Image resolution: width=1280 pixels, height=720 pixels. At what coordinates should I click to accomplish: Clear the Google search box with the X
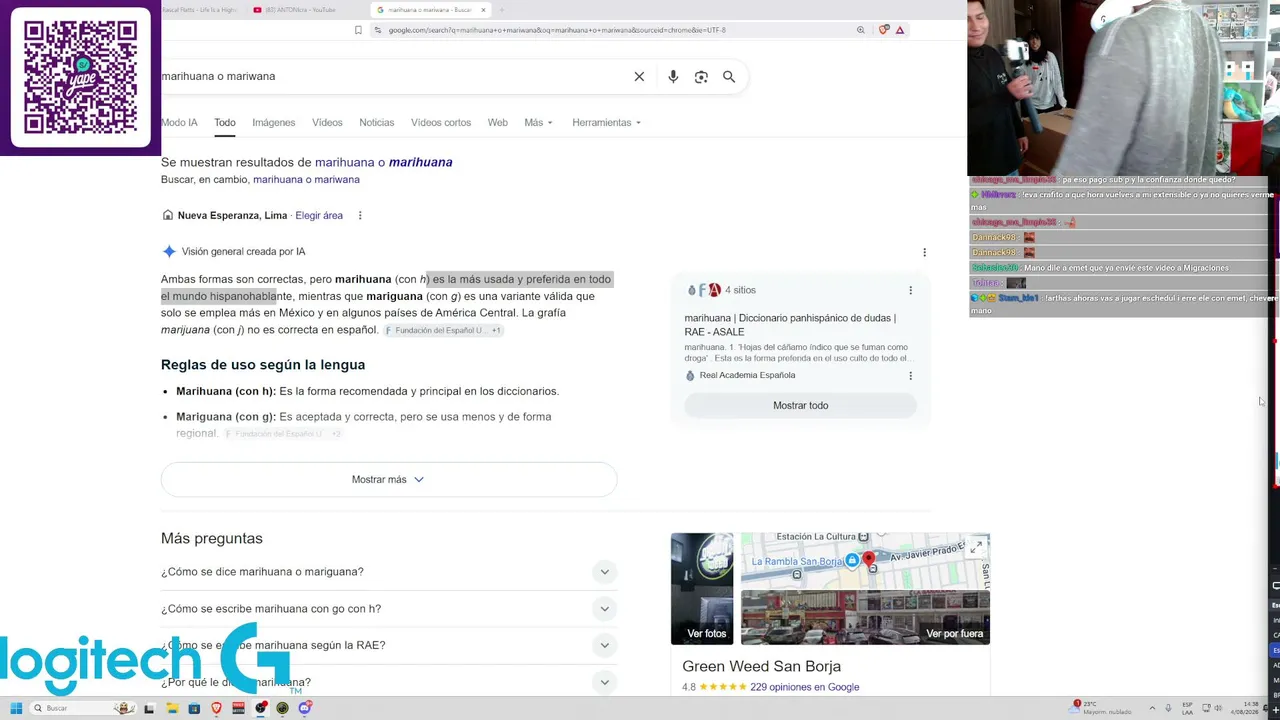click(639, 77)
